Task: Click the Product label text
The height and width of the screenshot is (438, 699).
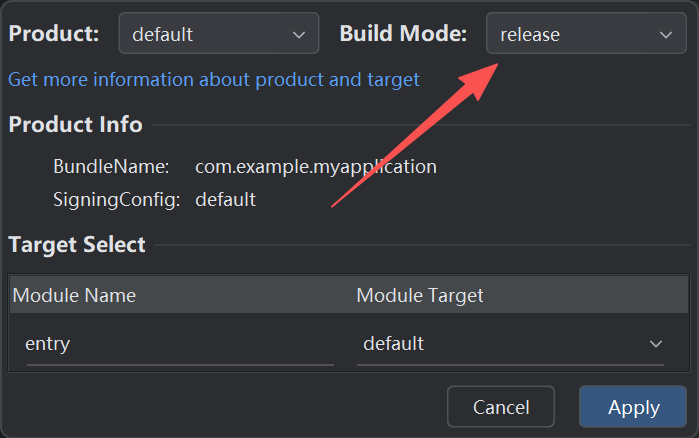Action: [x=54, y=33]
